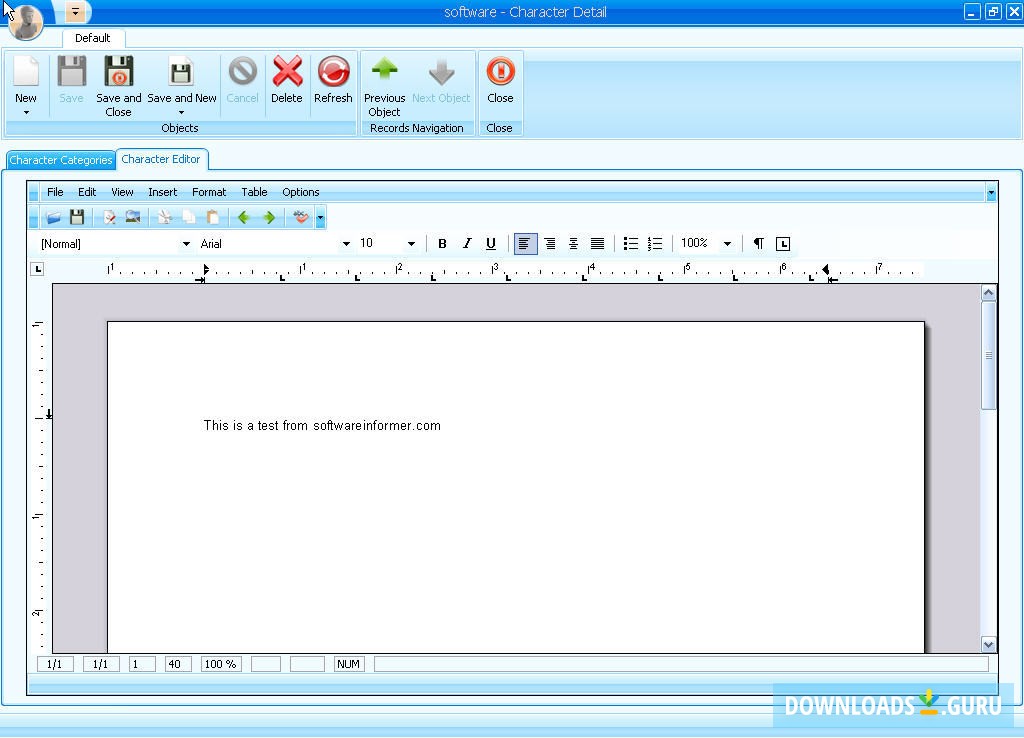Click the tab stop settings icon in format bar

pos(782,244)
